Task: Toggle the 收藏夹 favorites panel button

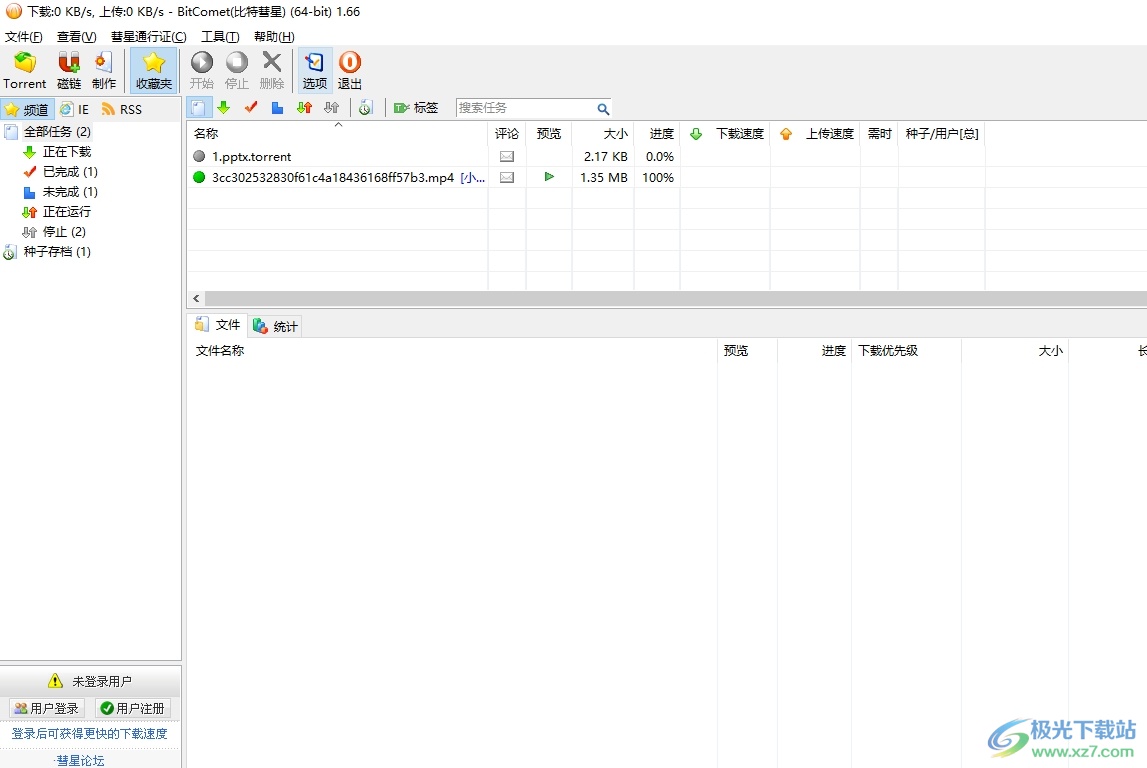Action: [x=154, y=71]
